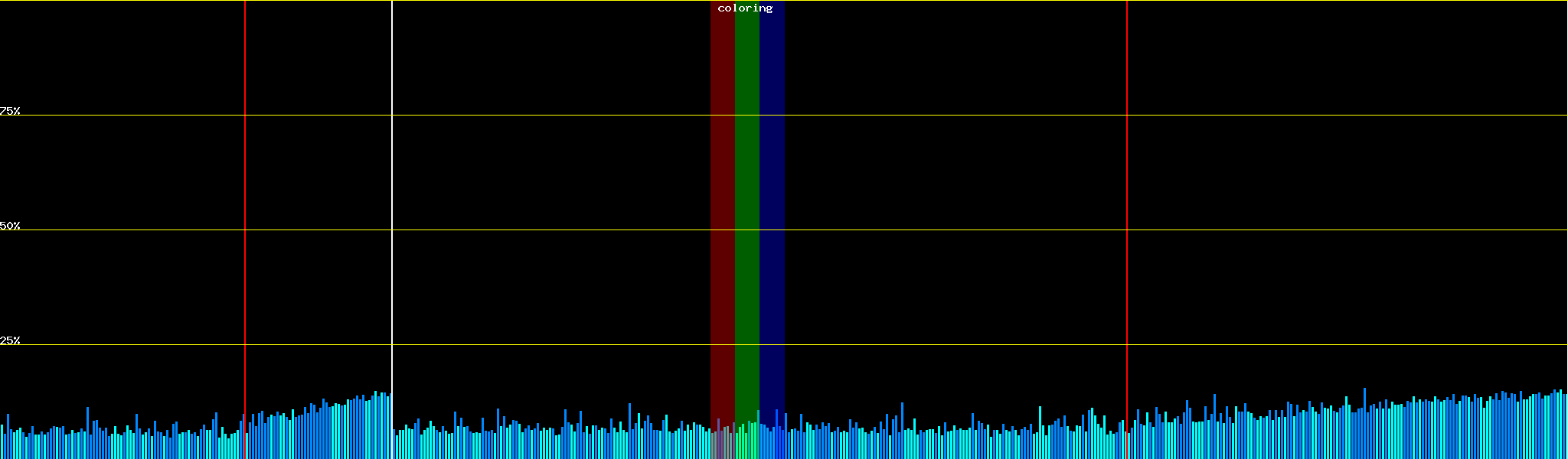Click the 50% axis label
This screenshot has height=459, width=1568.
pyautogui.click(x=10, y=226)
